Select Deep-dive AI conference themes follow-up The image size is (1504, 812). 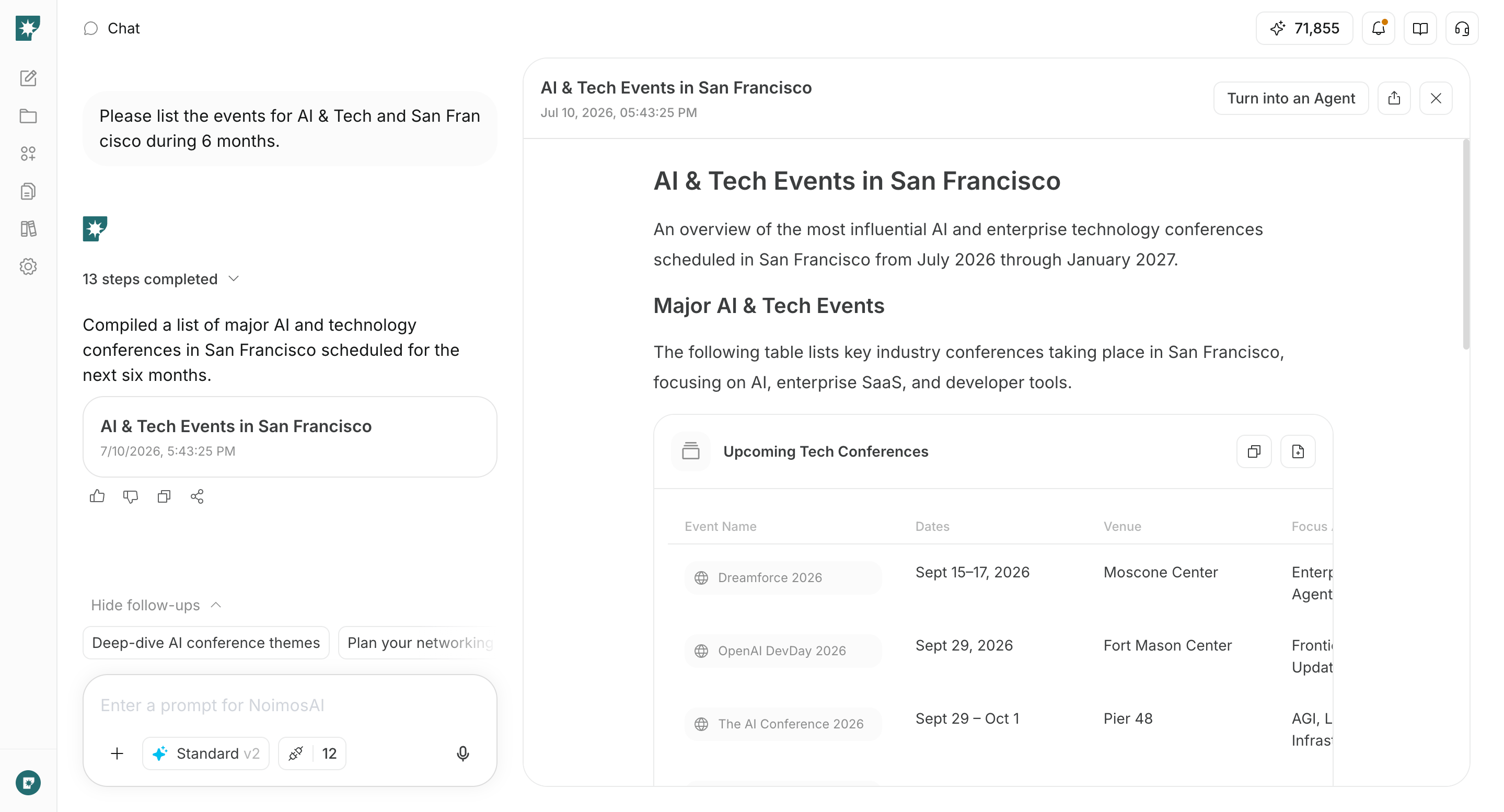pos(206,643)
